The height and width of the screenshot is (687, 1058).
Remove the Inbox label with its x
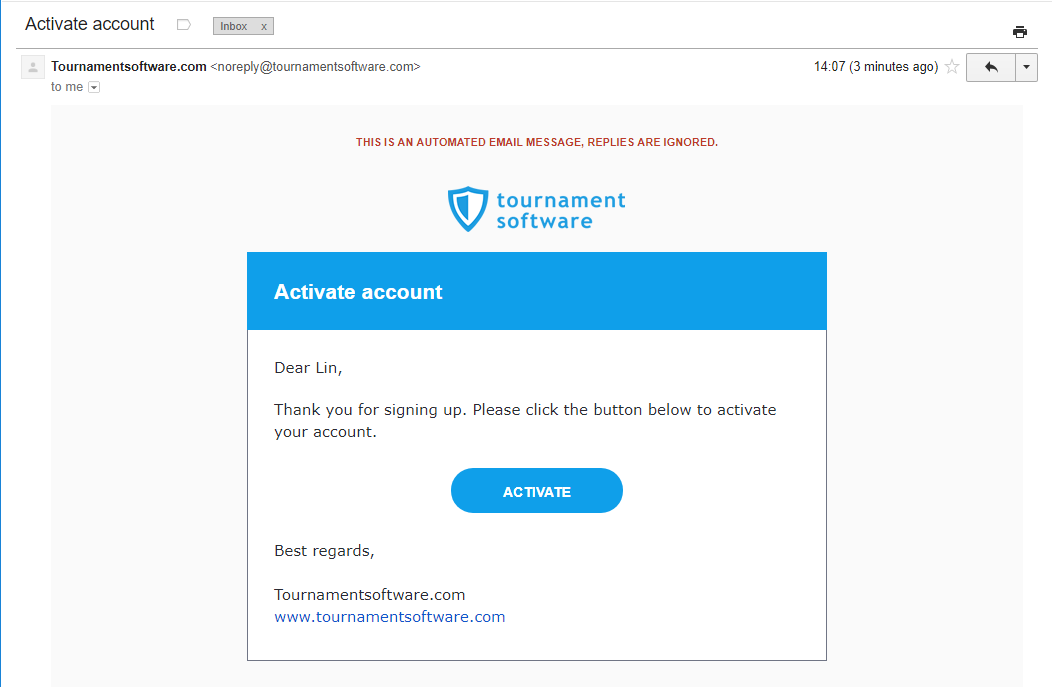point(264,26)
